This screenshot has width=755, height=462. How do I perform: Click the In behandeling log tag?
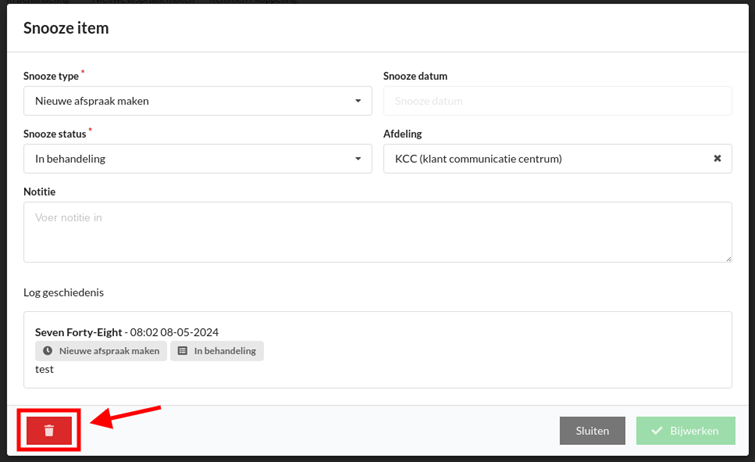(217, 351)
